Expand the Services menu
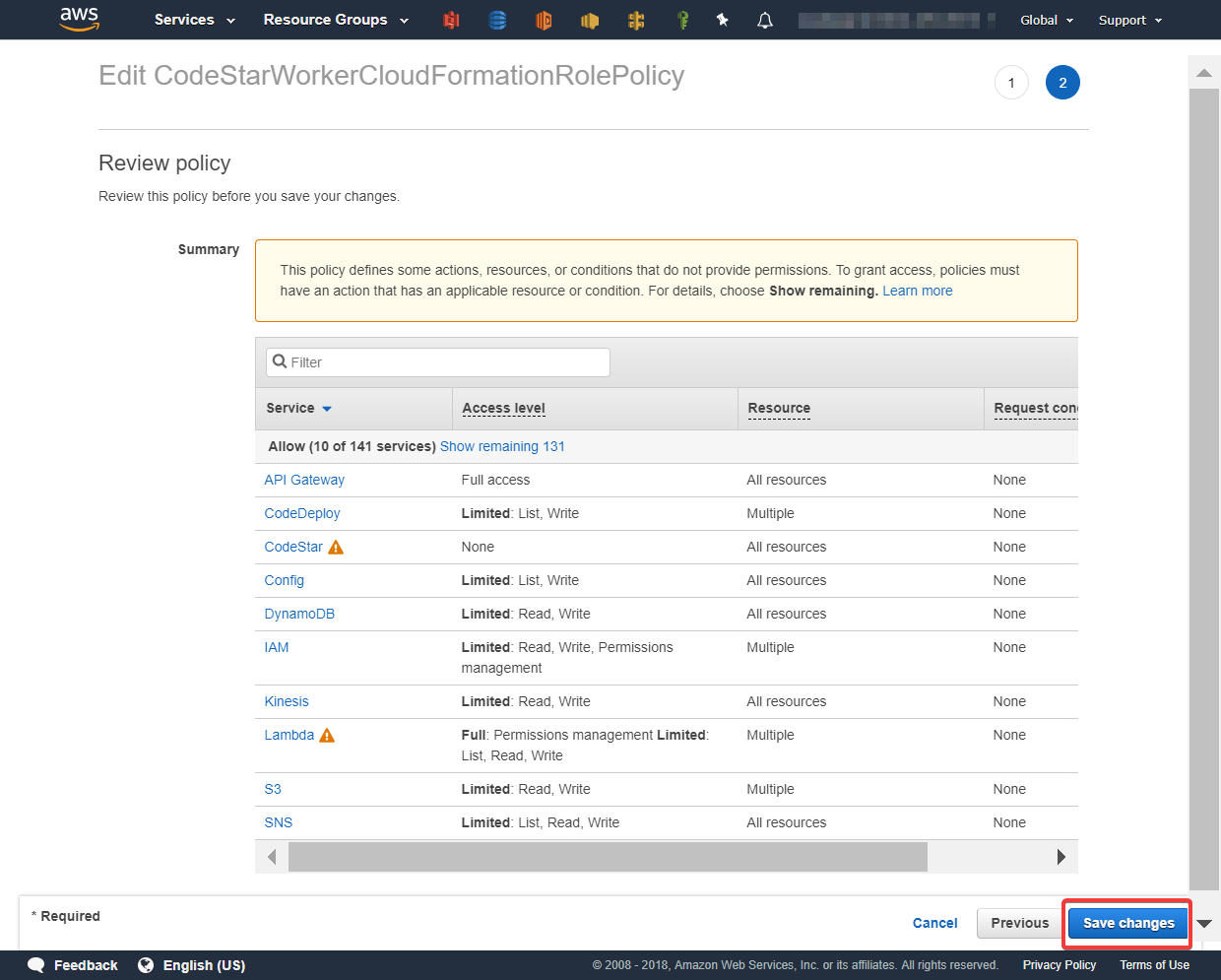The width and height of the screenshot is (1221, 980). click(195, 20)
